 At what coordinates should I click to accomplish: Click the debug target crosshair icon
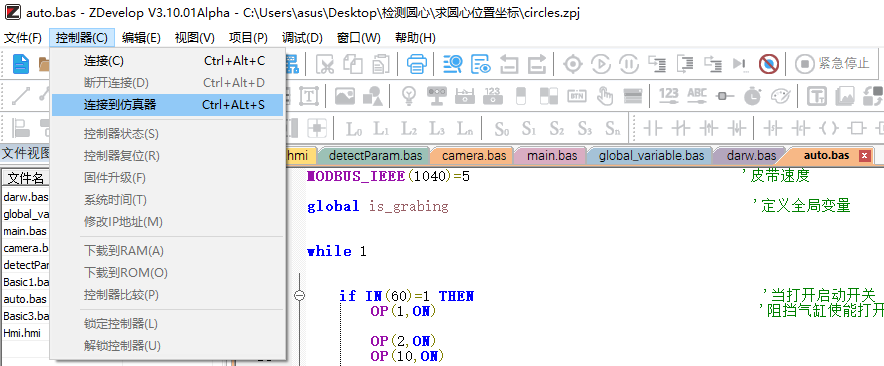pos(573,64)
